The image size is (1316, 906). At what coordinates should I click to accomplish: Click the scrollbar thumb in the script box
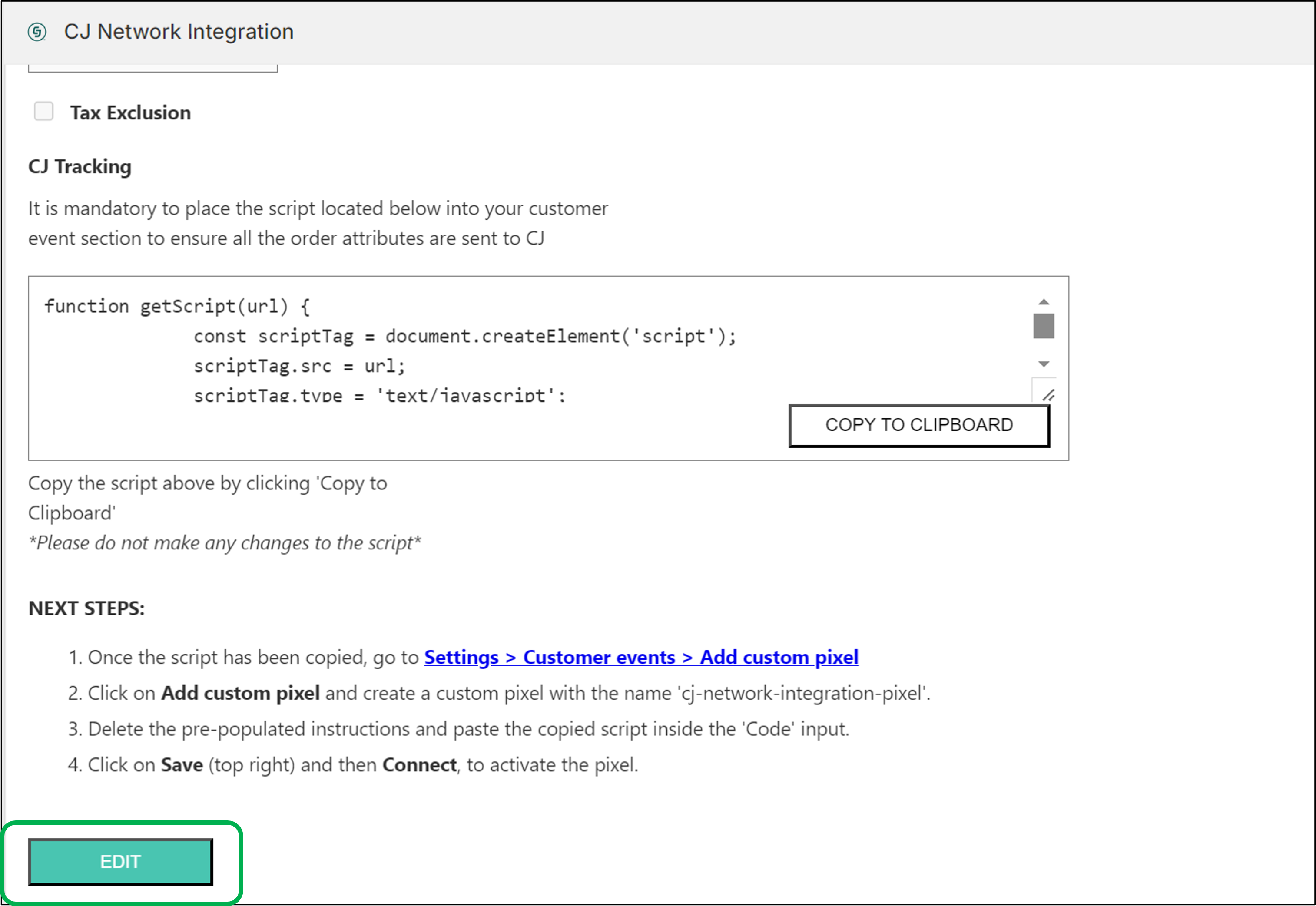(1044, 326)
